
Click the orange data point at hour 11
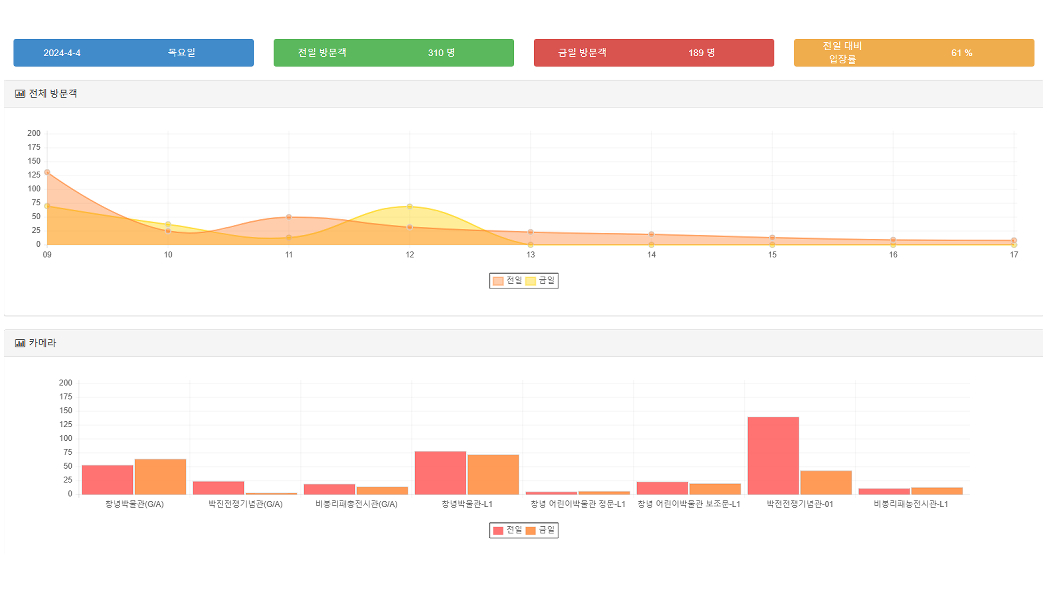pos(289,217)
